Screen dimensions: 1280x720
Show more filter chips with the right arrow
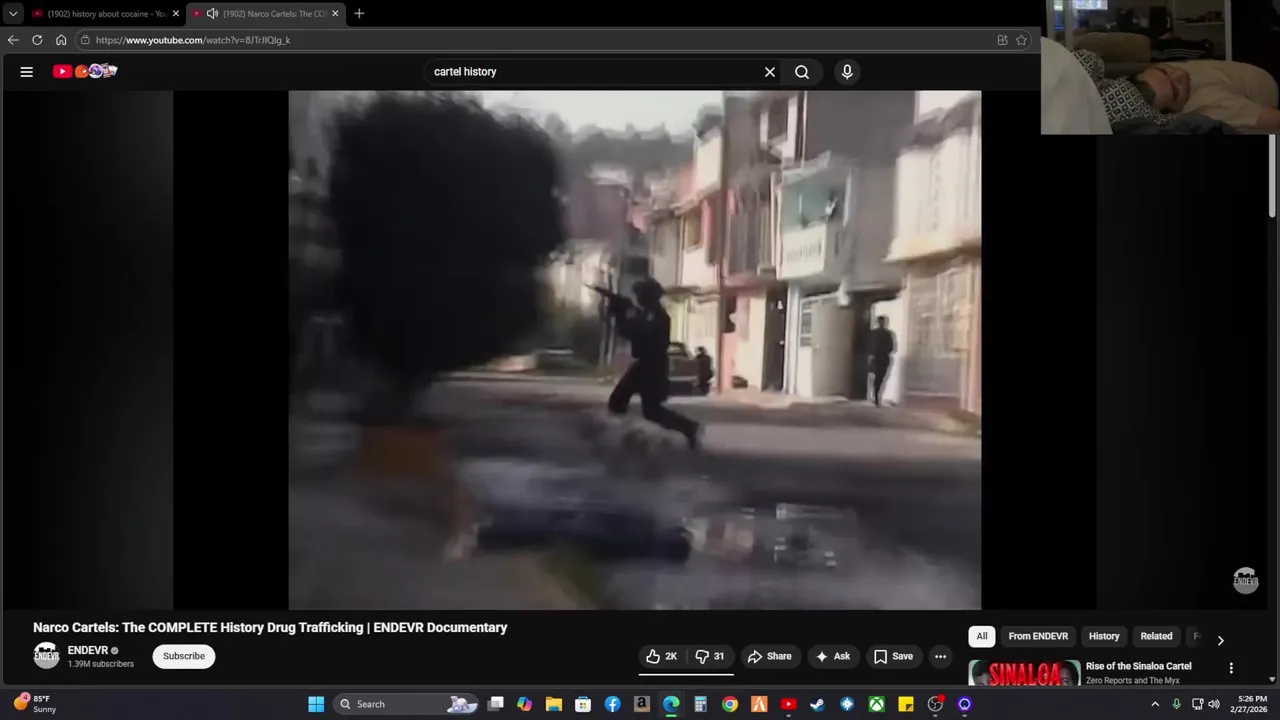coord(1220,640)
